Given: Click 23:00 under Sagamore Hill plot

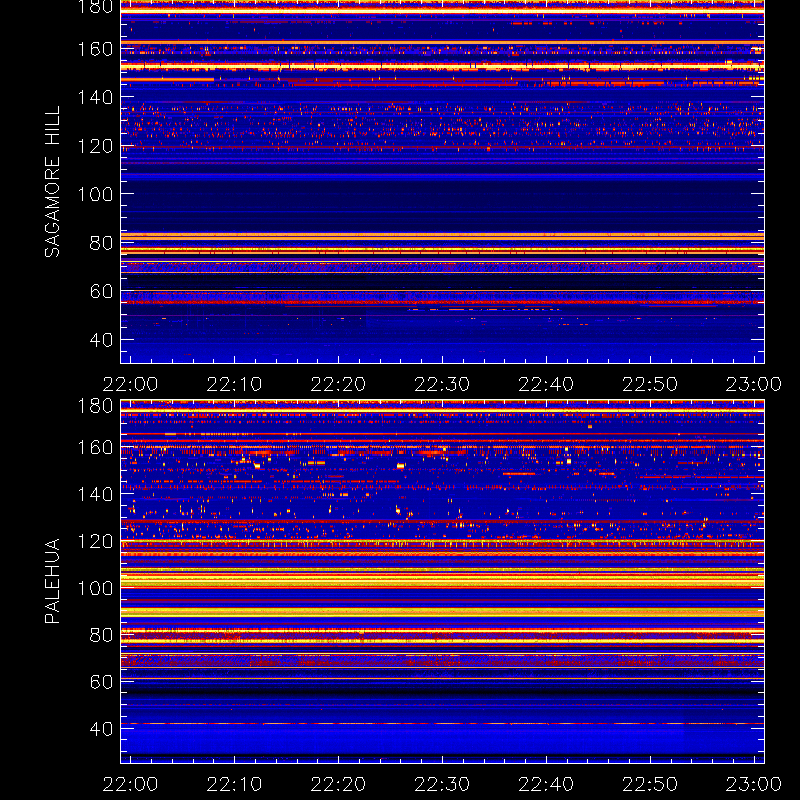Looking at the screenshot, I should (x=754, y=384).
